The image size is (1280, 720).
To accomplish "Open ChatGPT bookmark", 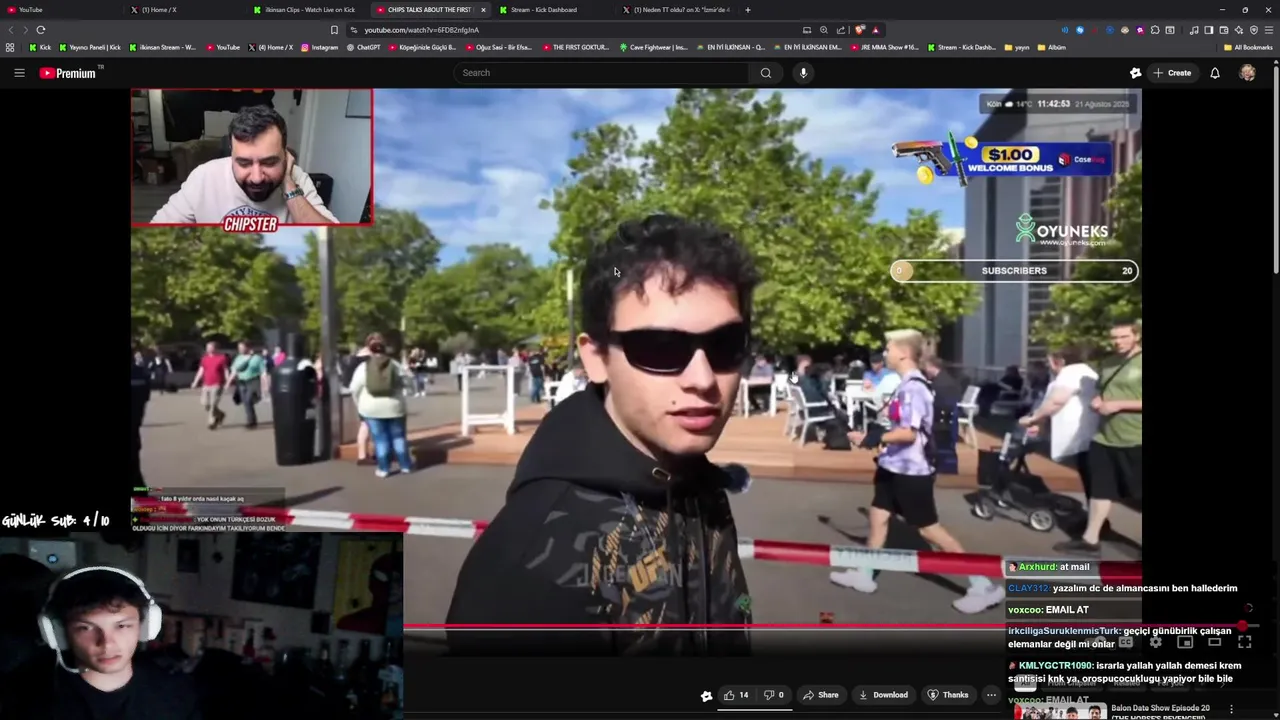I will 363,47.
